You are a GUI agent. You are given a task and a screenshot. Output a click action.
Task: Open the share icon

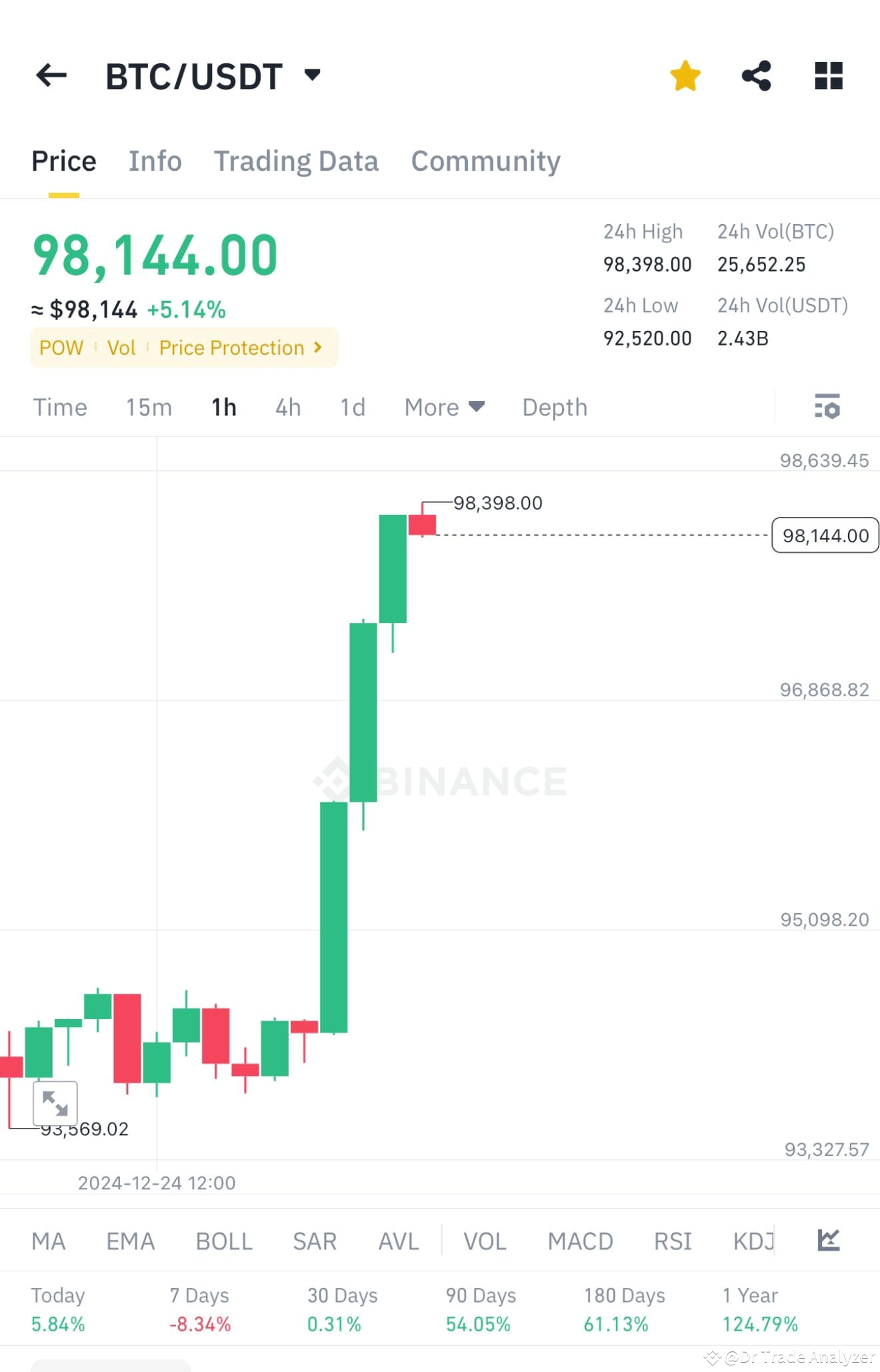point(757,75)
